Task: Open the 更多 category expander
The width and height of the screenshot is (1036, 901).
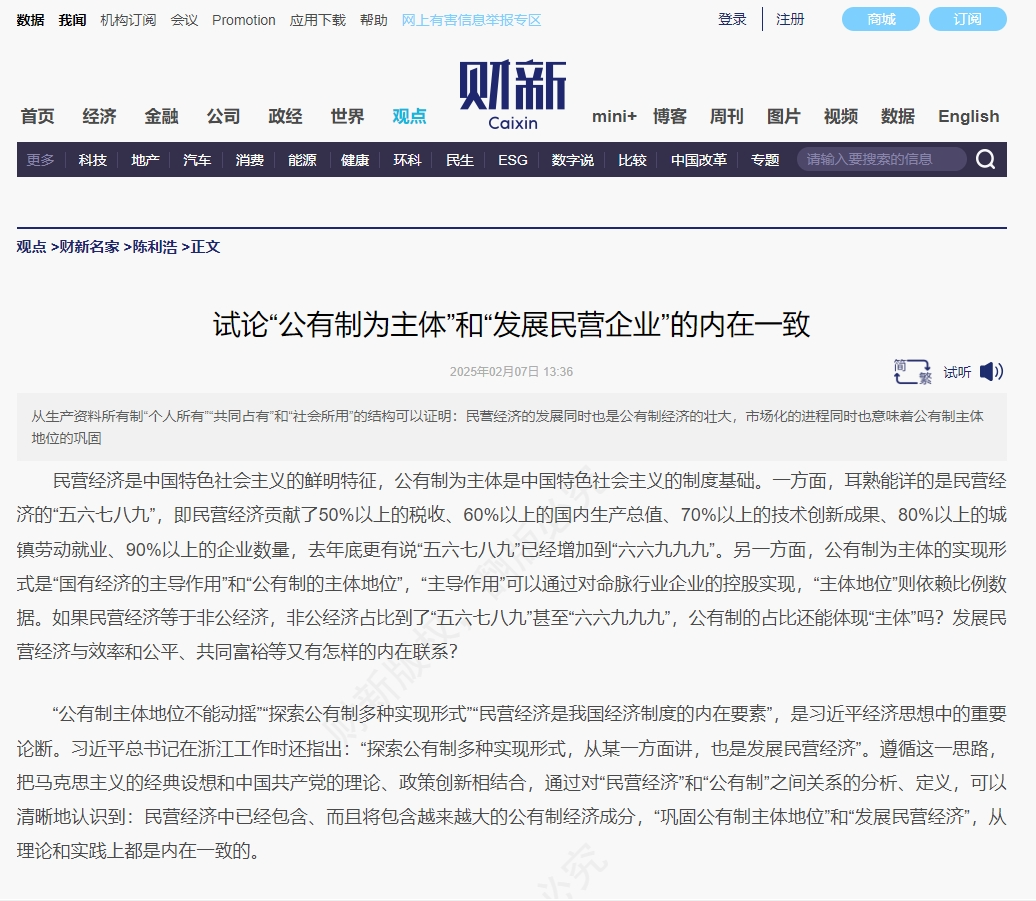Action: (x=39, y=160)
